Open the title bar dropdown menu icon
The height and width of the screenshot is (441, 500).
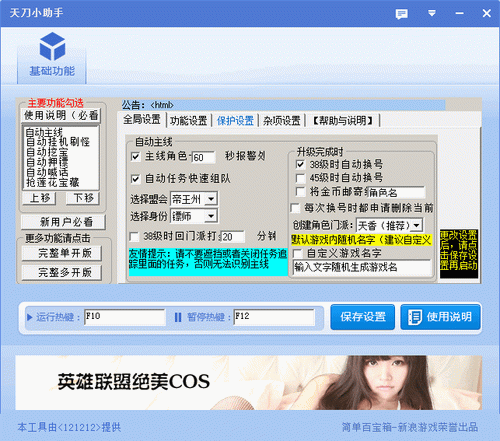point(432,13)
